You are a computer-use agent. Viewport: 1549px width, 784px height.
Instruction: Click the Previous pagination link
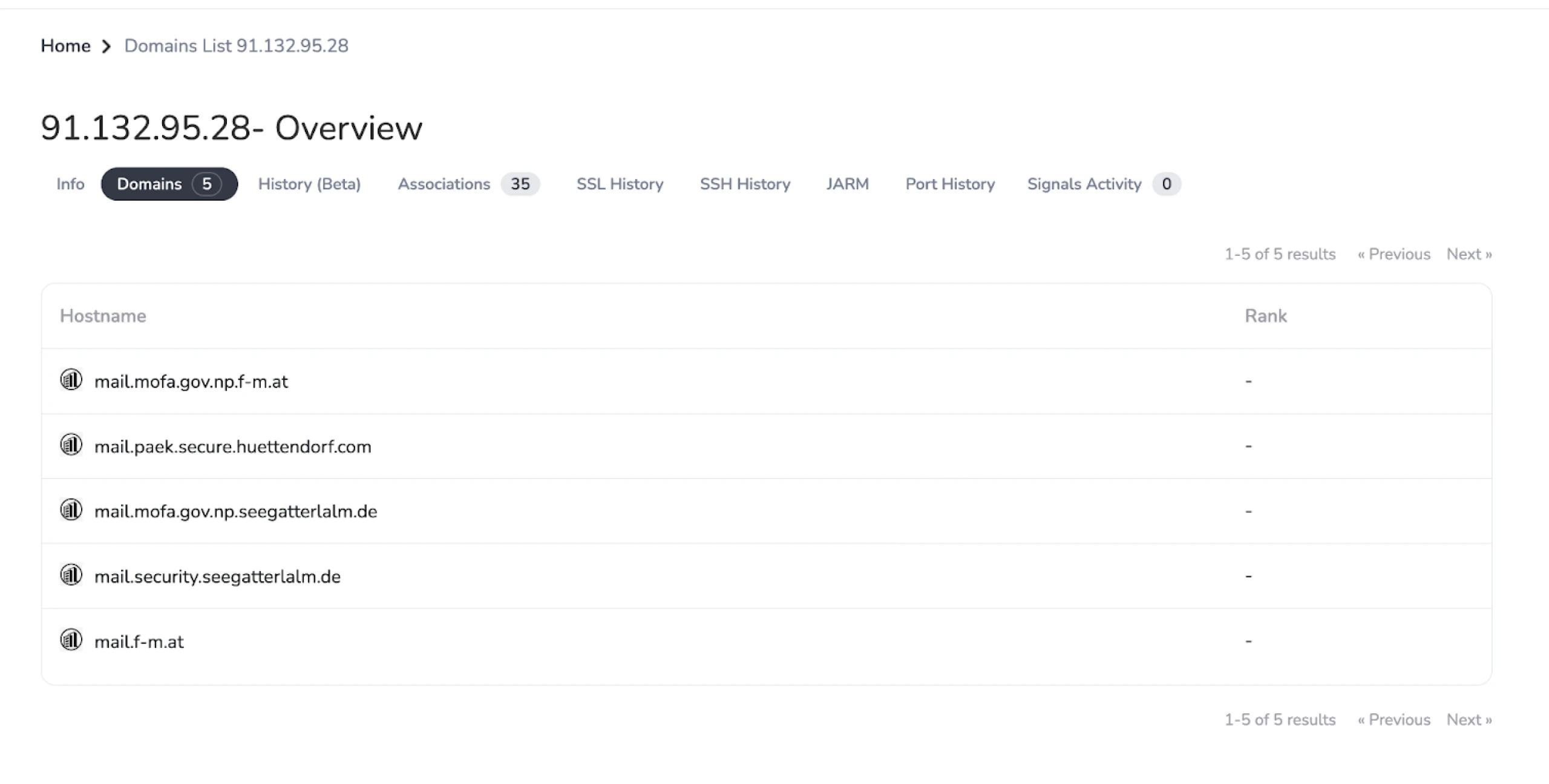point(1393,254)
